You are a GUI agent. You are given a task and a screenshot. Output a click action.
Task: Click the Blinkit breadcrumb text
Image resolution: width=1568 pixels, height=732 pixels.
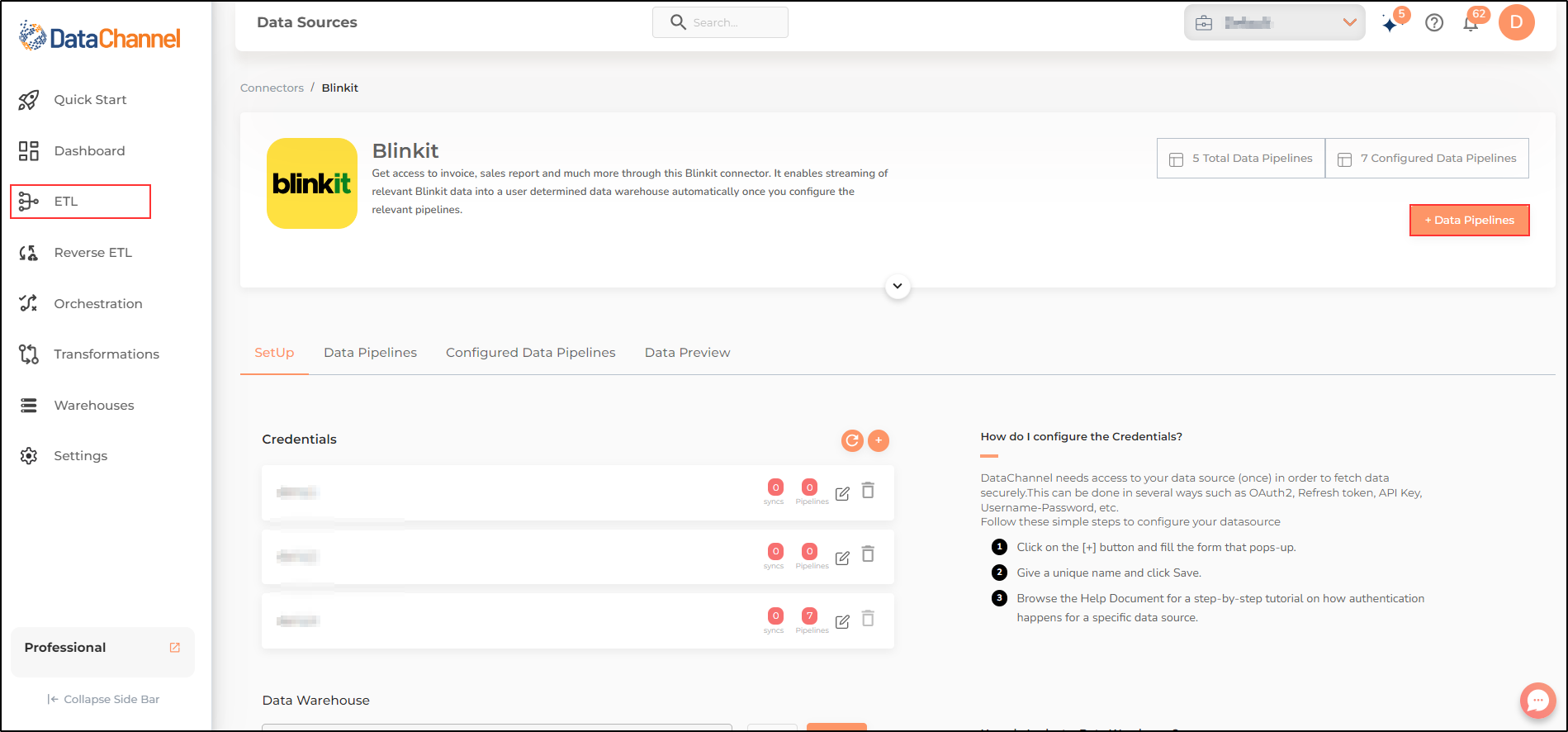click(340, 88)
